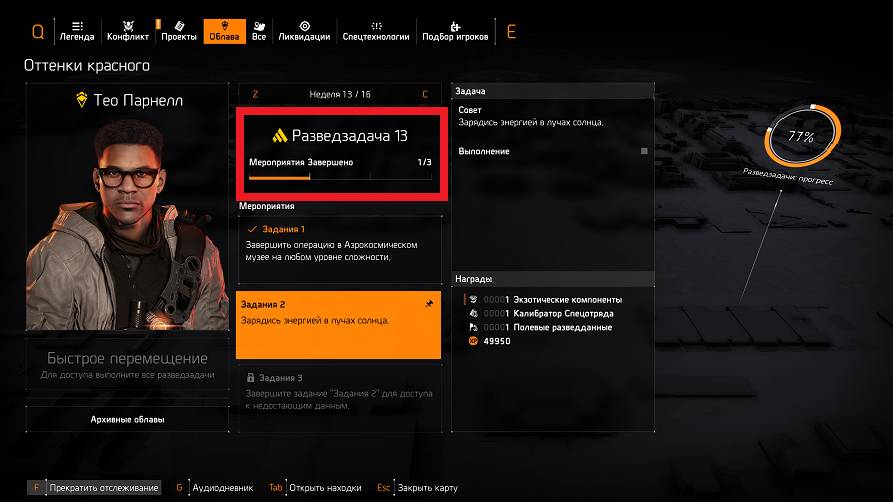This screenshot has height=502, width=893.
Task: Click Тео Парнелл portrait
Action: click(128, 225)
